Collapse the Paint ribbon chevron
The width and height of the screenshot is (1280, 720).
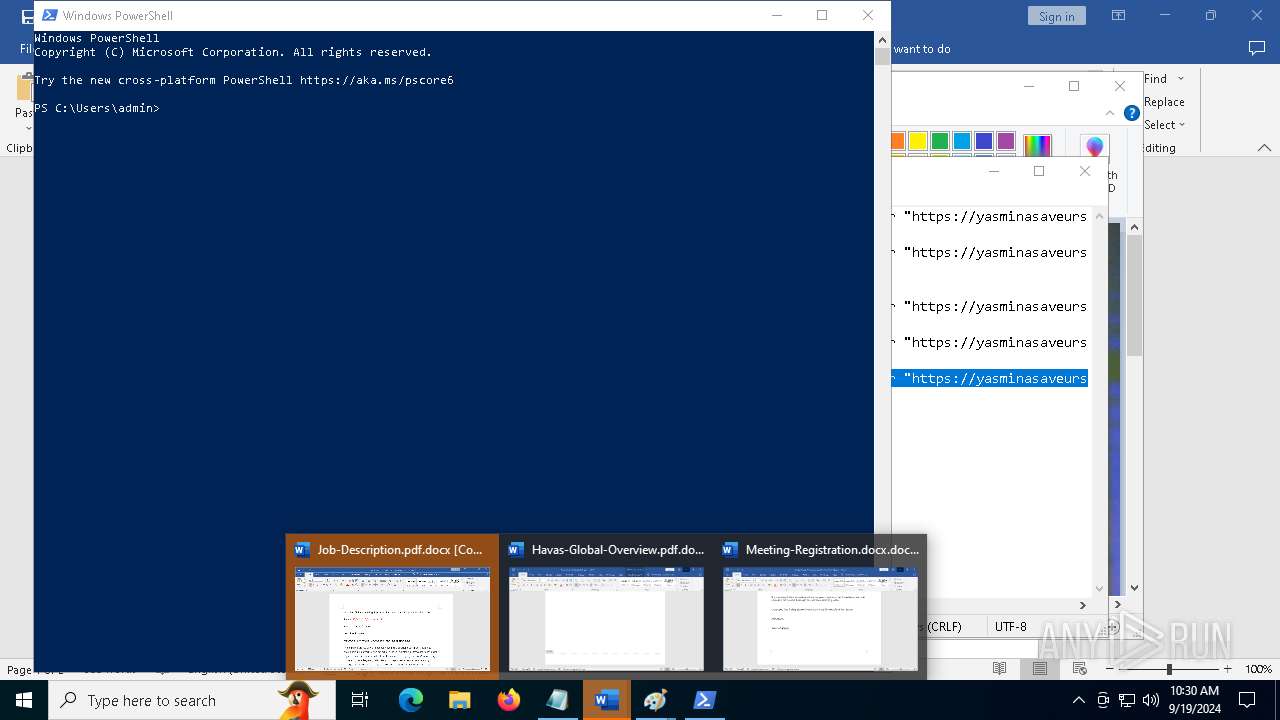(x=1110, y=113)
